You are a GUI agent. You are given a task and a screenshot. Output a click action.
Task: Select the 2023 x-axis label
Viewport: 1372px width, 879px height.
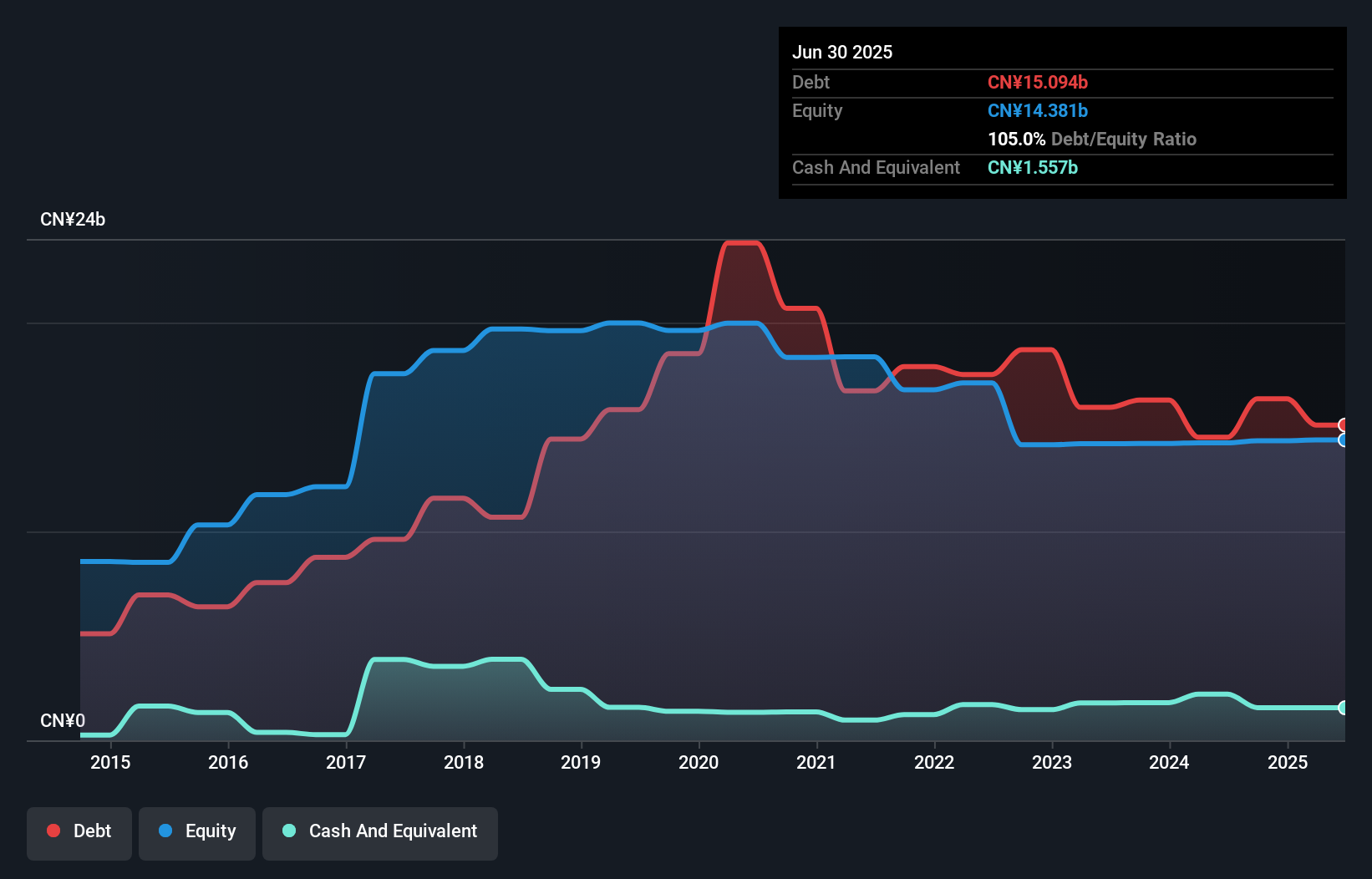1052,762
